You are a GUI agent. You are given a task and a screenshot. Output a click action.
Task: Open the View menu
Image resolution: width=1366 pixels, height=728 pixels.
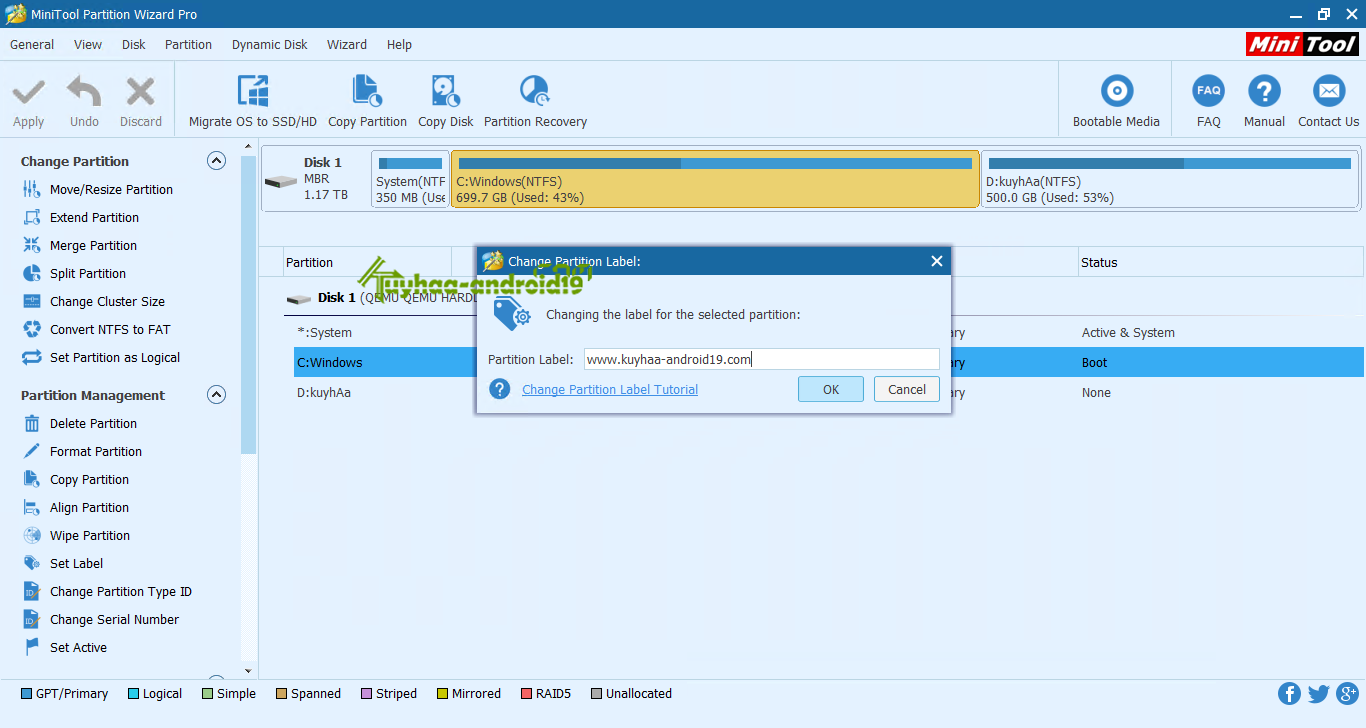pyautogui.click(x=88, y=44)
